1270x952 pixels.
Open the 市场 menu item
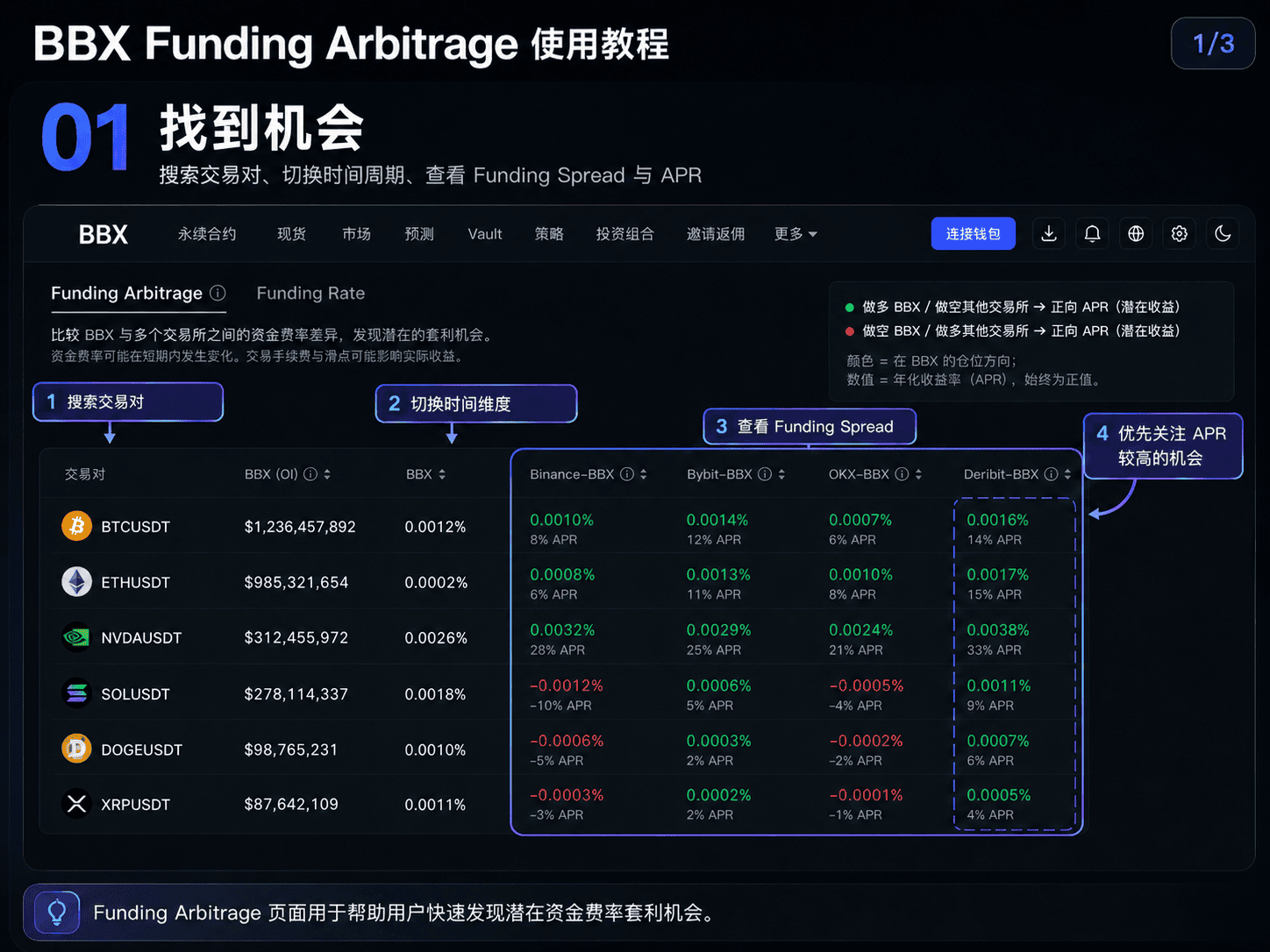click(356, 234)
